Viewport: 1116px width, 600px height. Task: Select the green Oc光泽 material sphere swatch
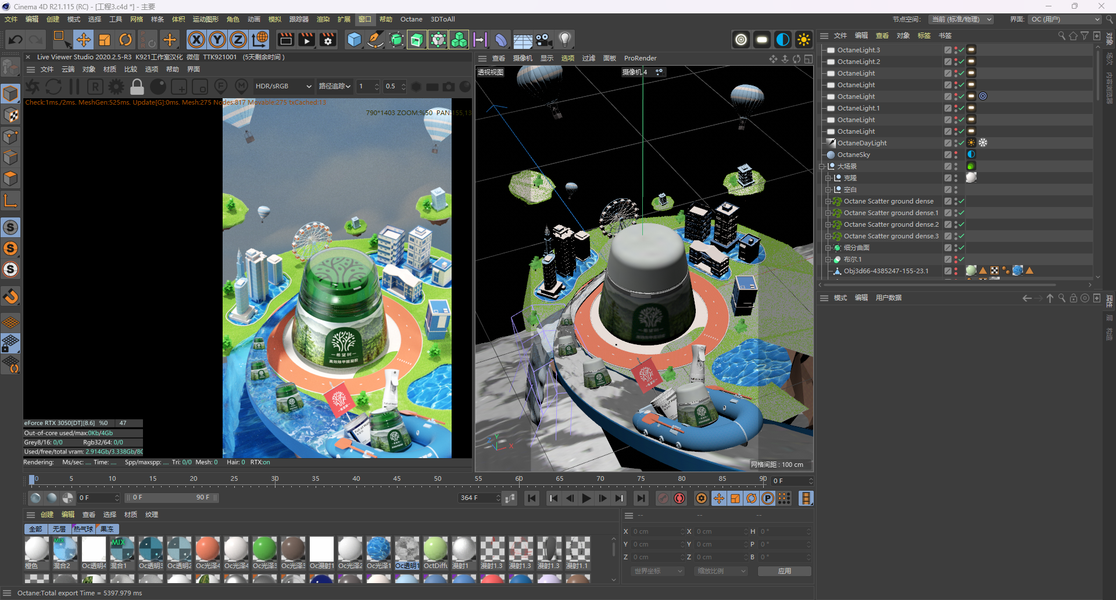coord(264,549)
